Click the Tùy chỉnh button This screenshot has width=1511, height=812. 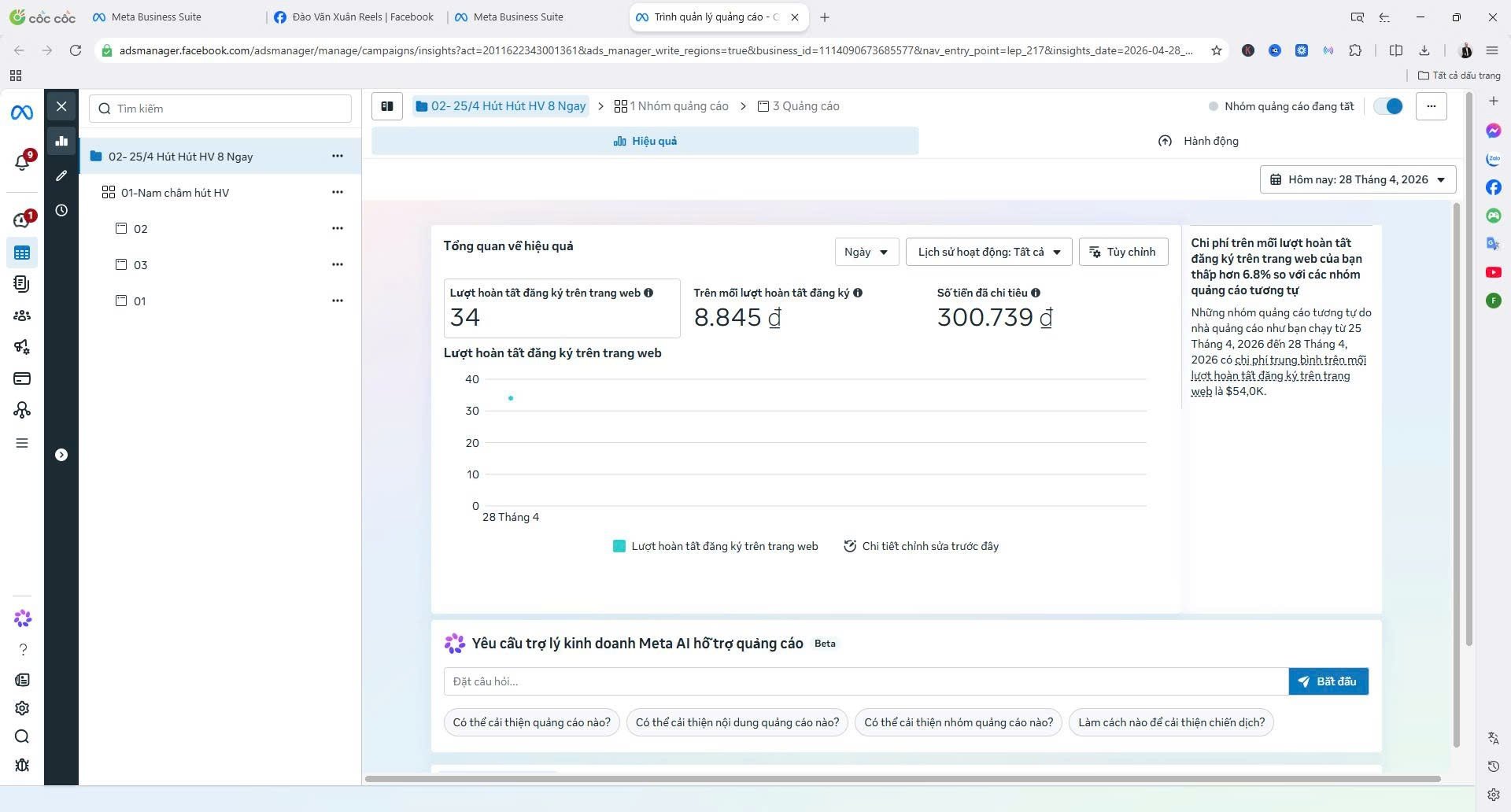1123,252
